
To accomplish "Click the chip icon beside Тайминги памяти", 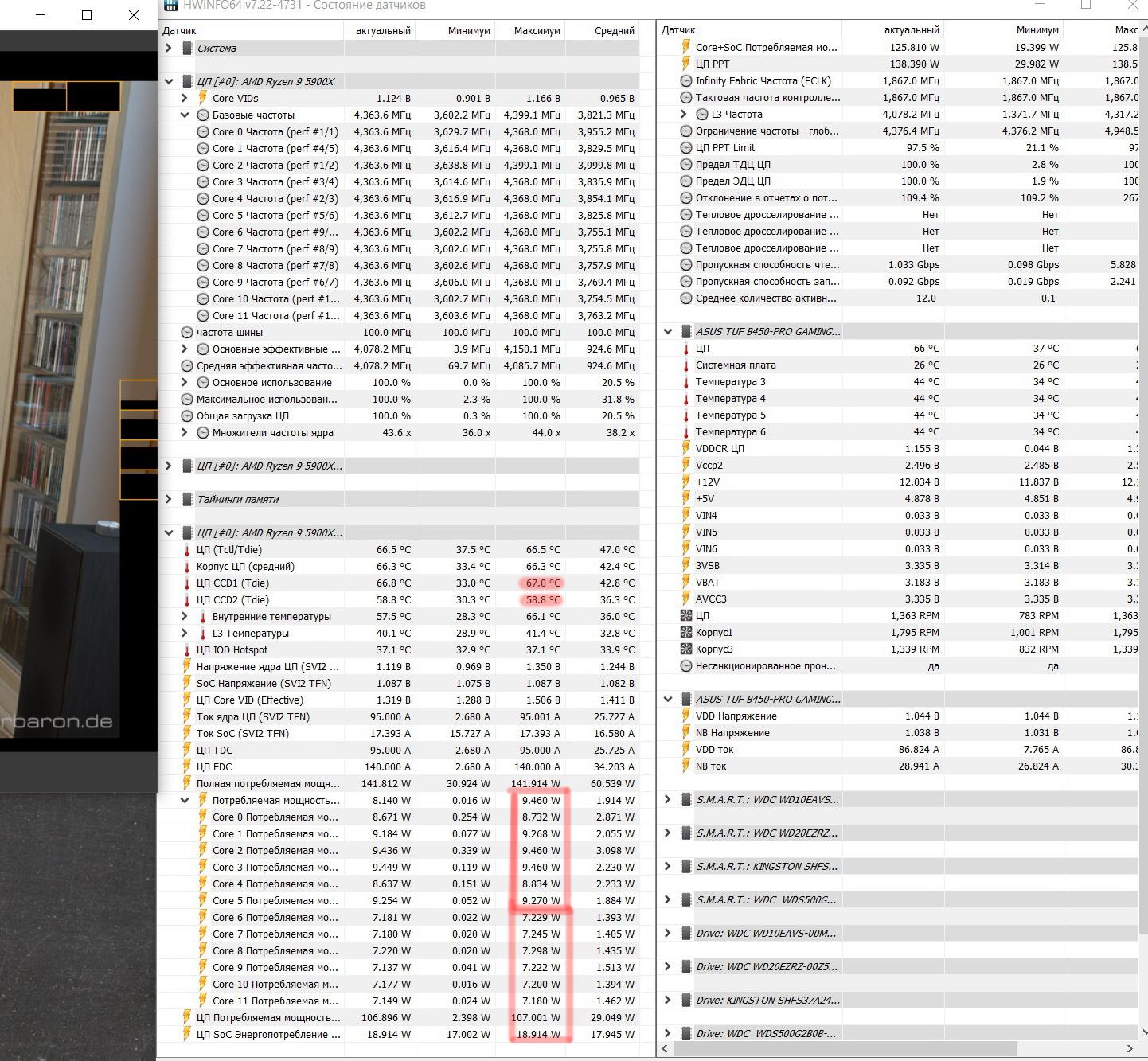I will click(x=187, y=499).
